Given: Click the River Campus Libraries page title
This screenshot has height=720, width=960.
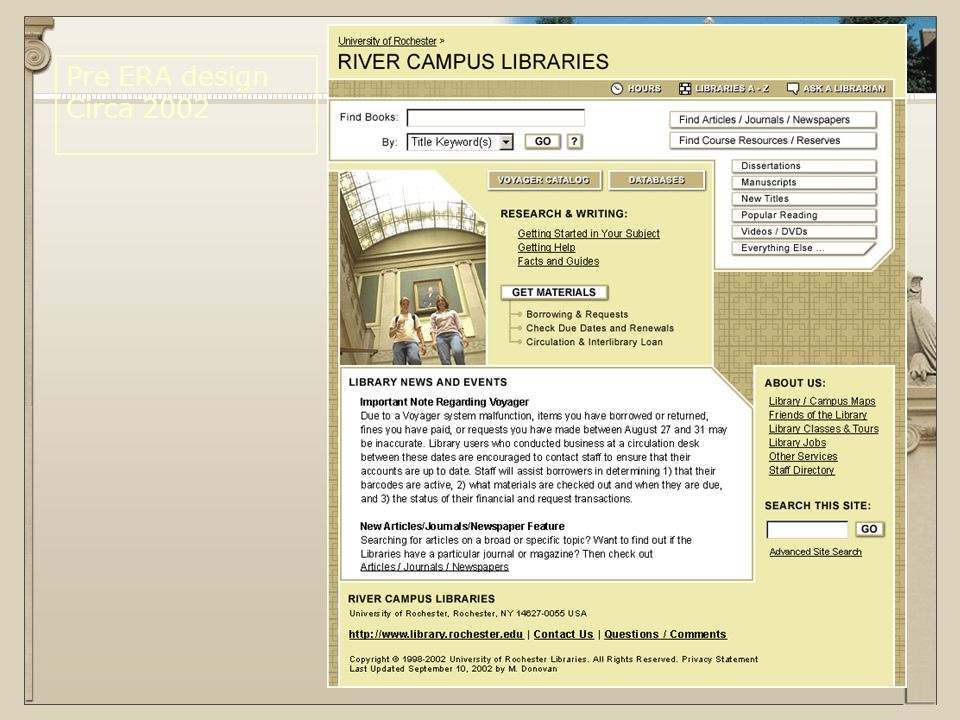Looking at the screenshot, I should (473, 62).
